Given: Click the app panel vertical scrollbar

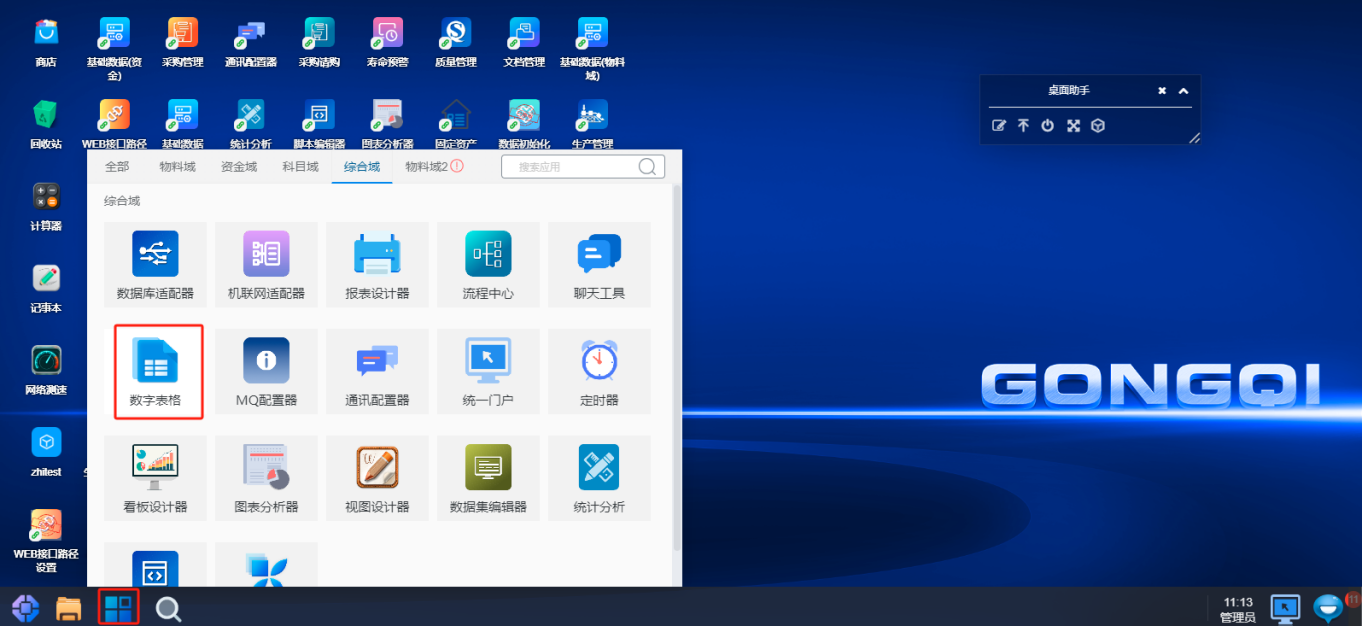Looking at the screenshot, I should point(677,366).
